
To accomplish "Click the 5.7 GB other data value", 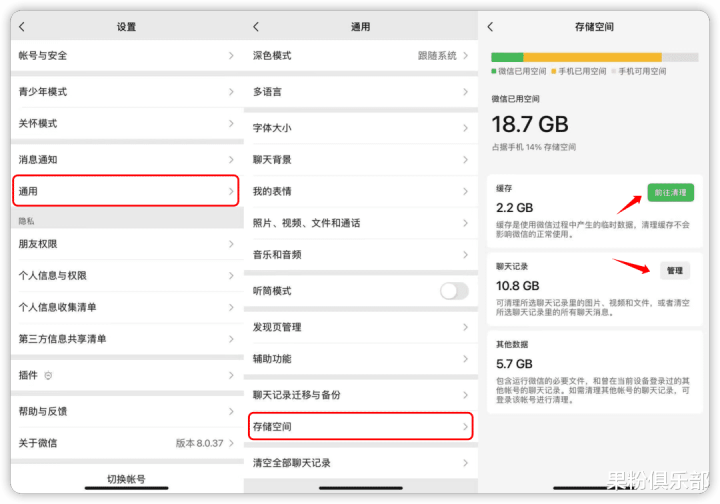I will click(x=514, y=364).
